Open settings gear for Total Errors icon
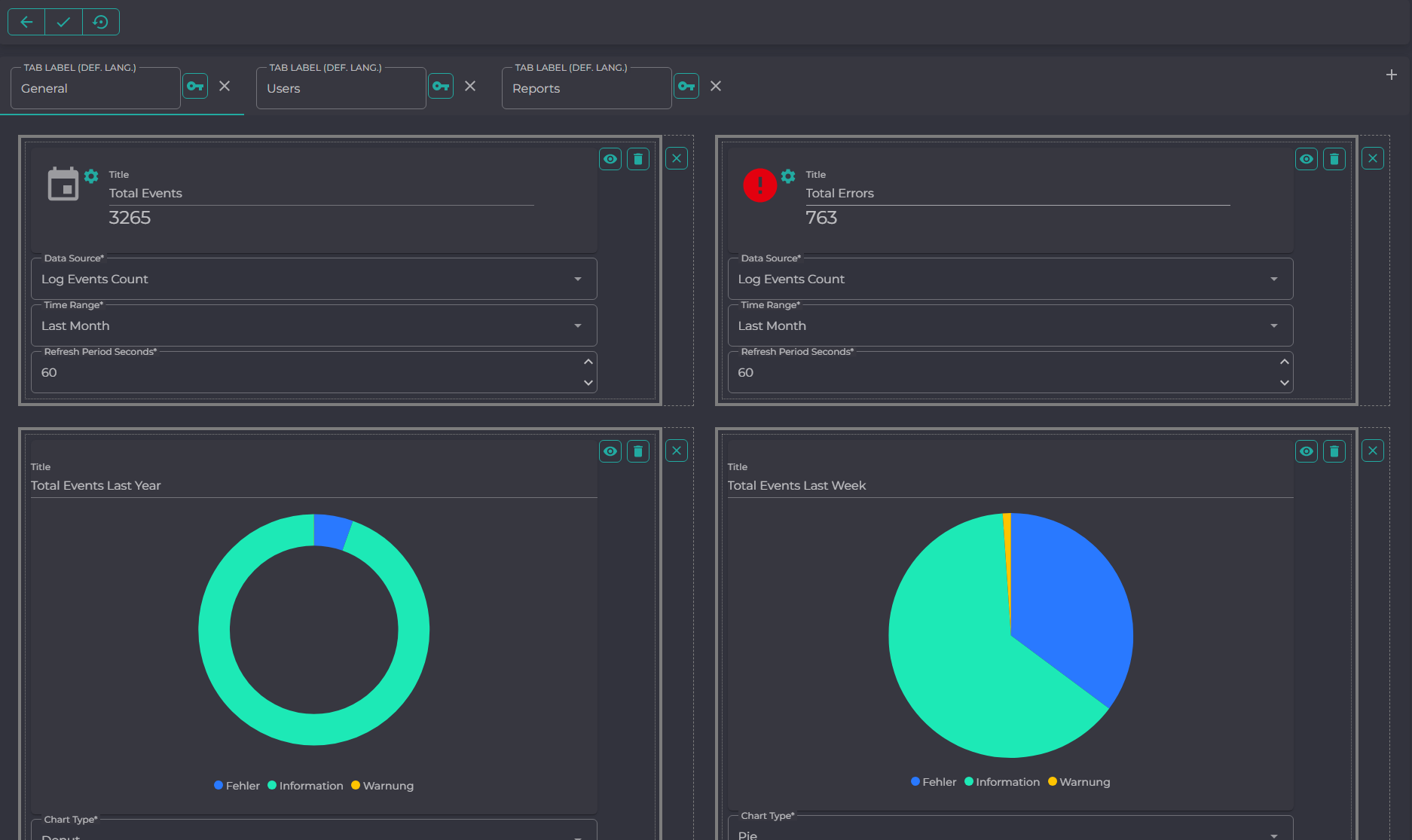 788,176
